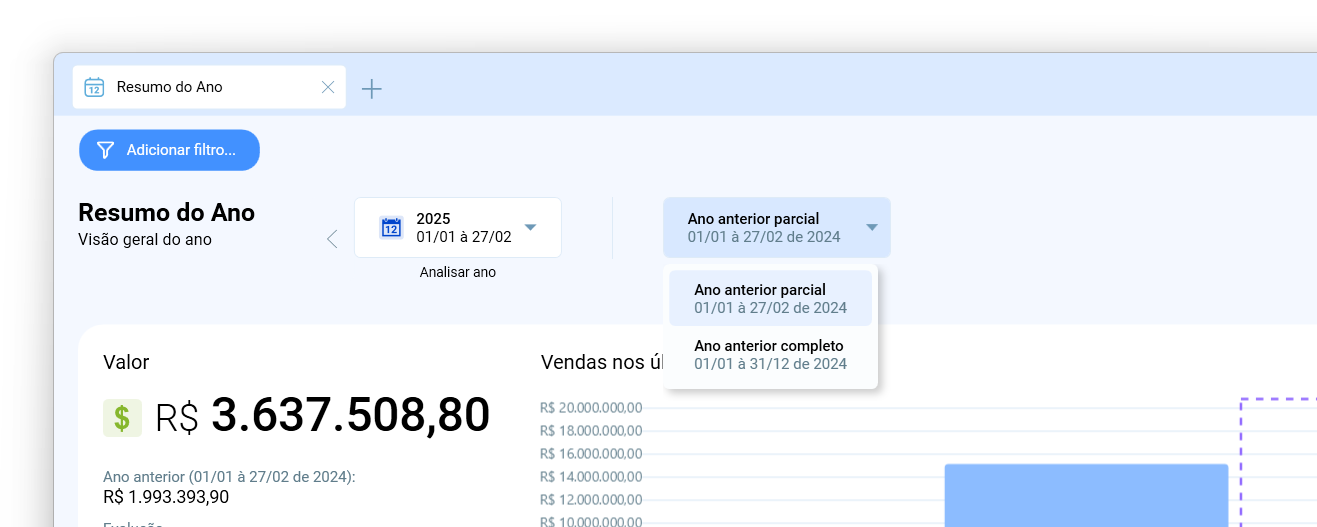1317x527 pixels.
Task: Click calendar icon in 2025 year selector
Action: pos(391,228)
